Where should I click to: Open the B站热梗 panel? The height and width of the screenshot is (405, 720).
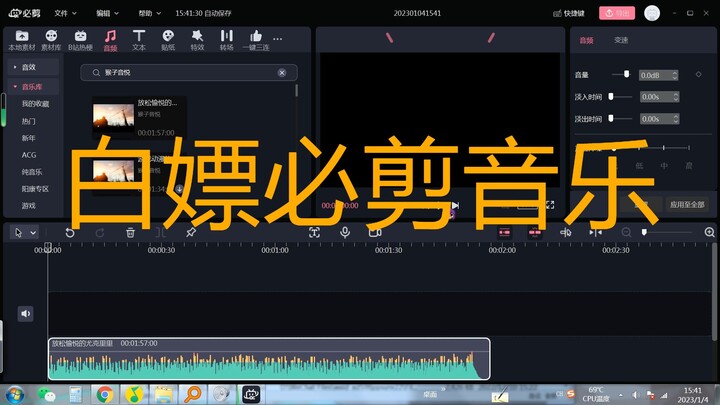tap(80, 40)
